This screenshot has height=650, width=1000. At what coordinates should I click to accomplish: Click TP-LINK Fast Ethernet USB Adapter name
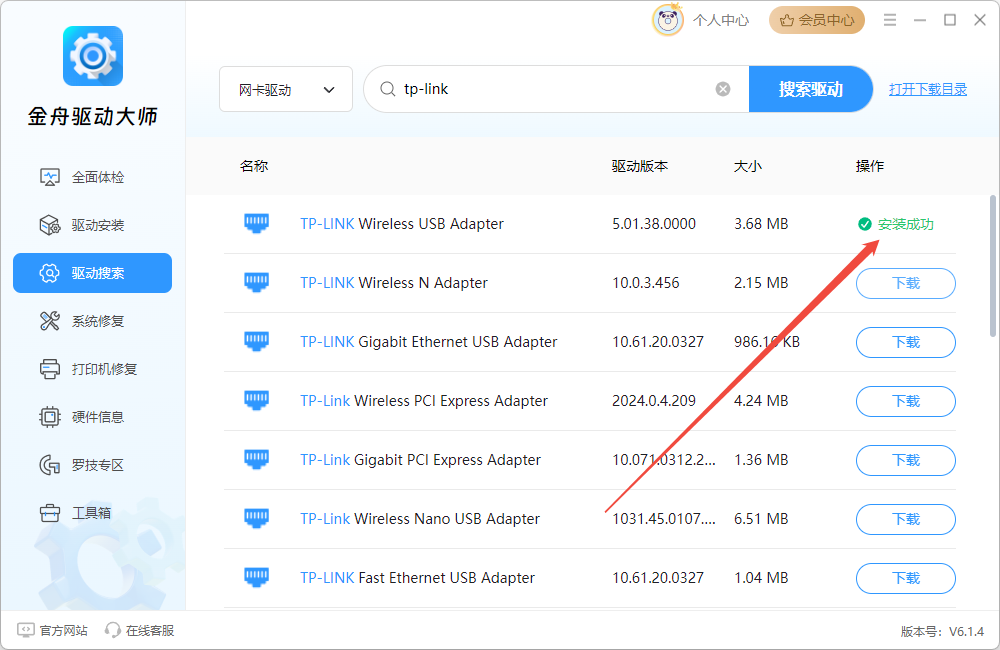(417, 578)
